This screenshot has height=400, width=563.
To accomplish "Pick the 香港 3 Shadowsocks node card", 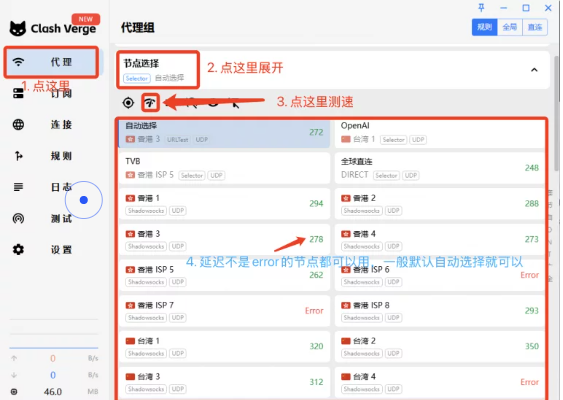I will [x=224, y=239].
